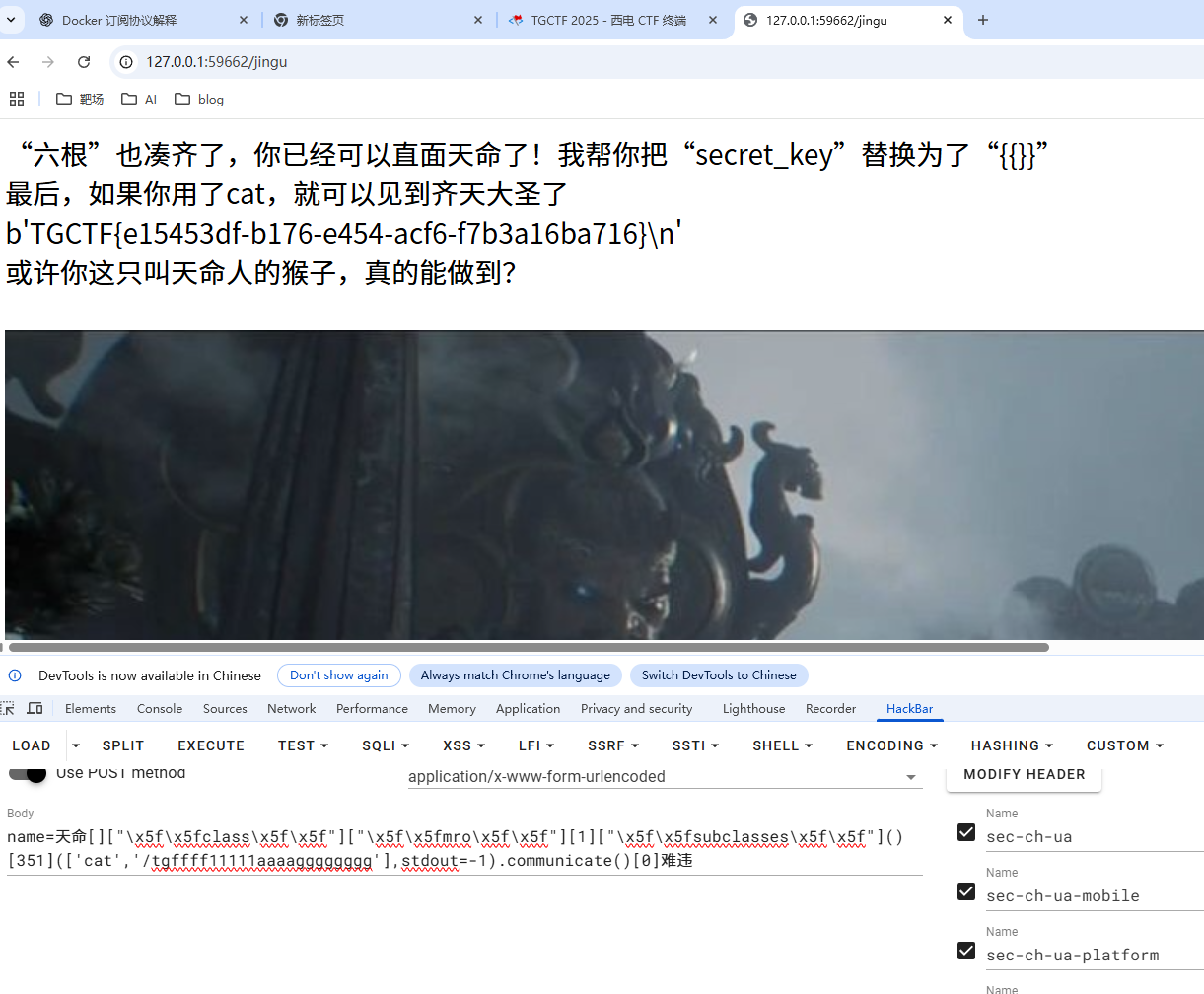Screen dimensions: 1204x994
Task: Open the application/x-www-form-urlencoded content type dropdown
Action: pos(666,777)
